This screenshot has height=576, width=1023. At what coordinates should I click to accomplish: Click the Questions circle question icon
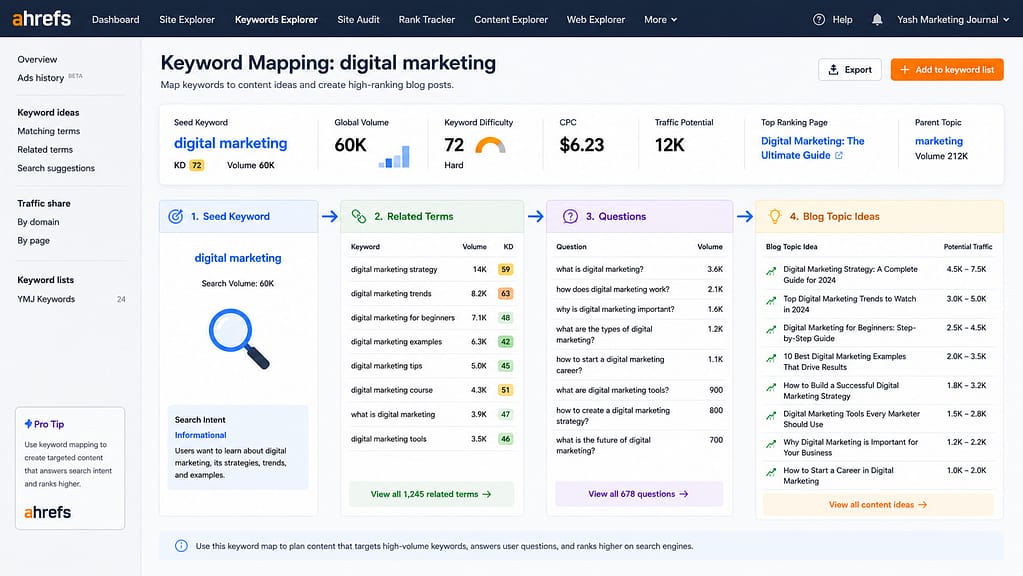point(570,217)
